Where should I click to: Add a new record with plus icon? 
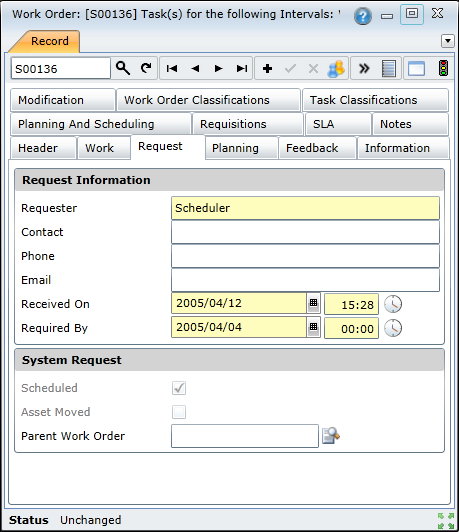point(267,69)
